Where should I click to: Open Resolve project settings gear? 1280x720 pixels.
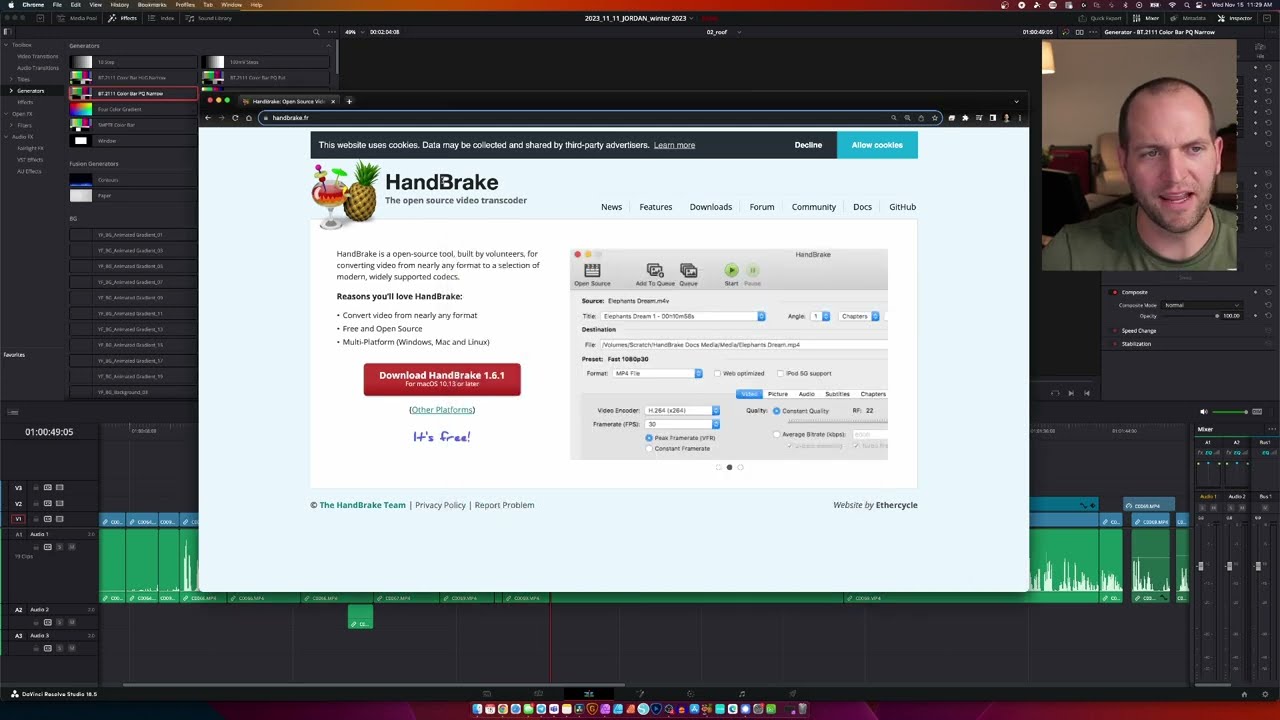[x=1265, y=694]
